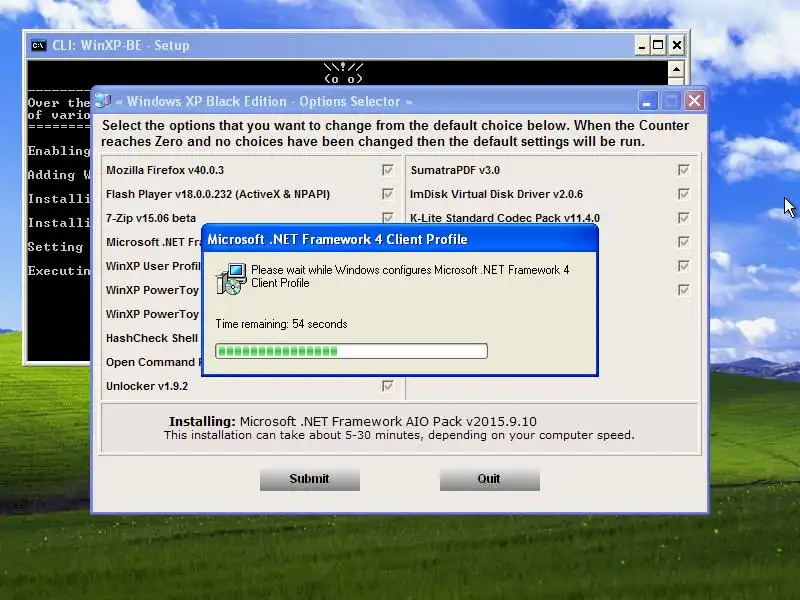
Task: Click the Options Selector title bar text
Action: click(264, 102)
